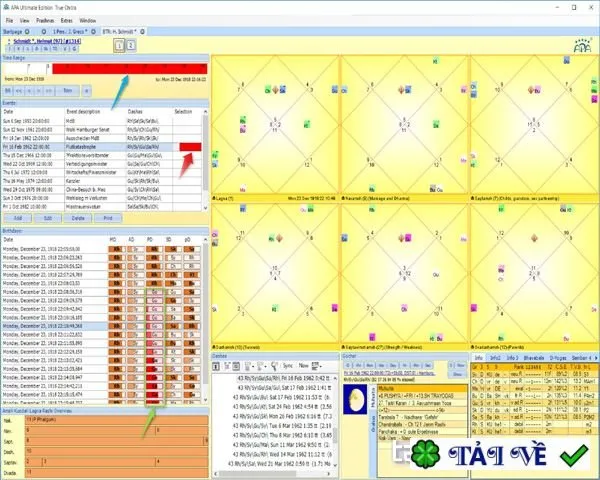Click the moon phase thumbnail in Gochar

pyautogui.click(x=355, y=399)
